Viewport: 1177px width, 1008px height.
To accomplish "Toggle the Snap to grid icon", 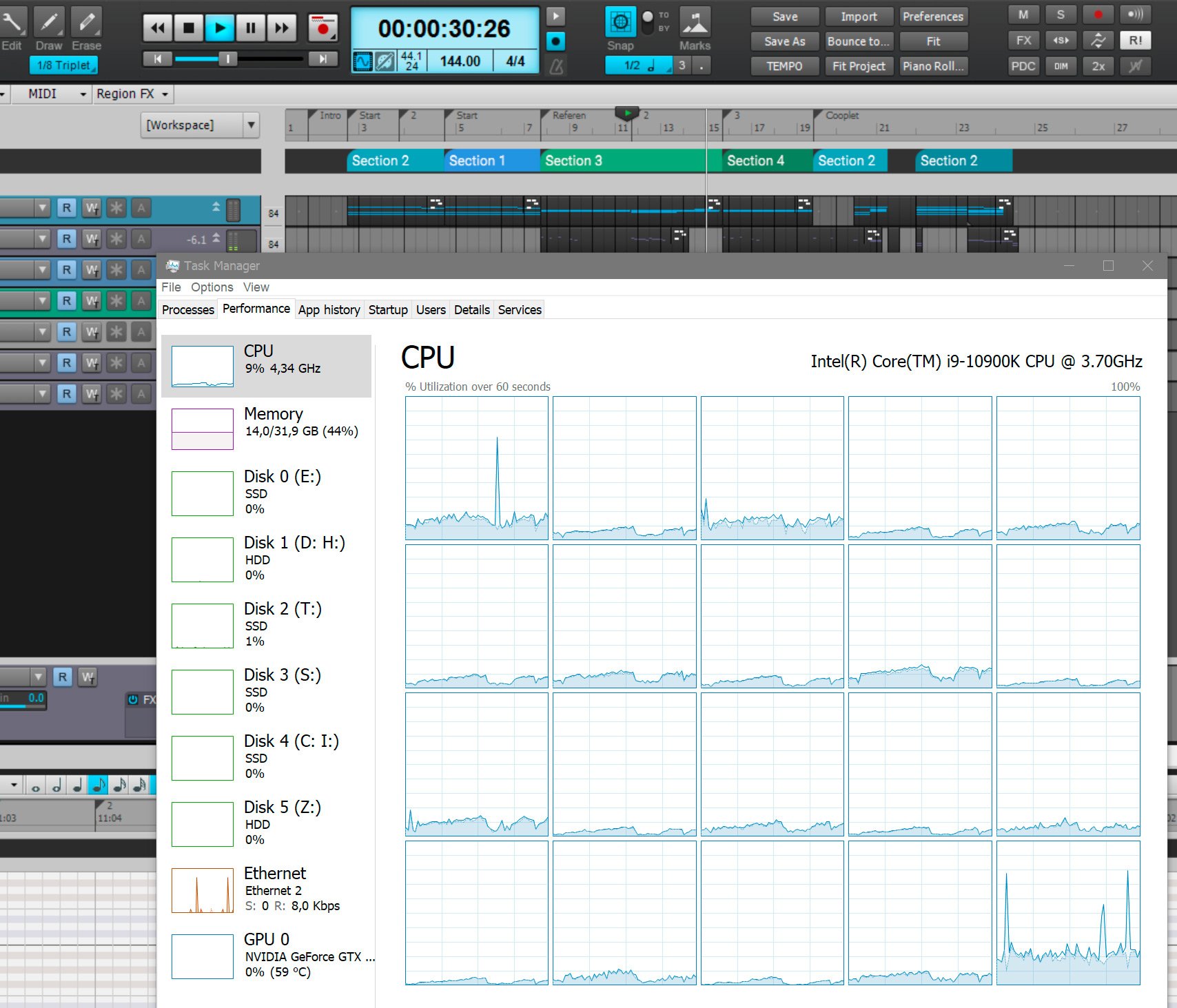I will pos(620,22).
